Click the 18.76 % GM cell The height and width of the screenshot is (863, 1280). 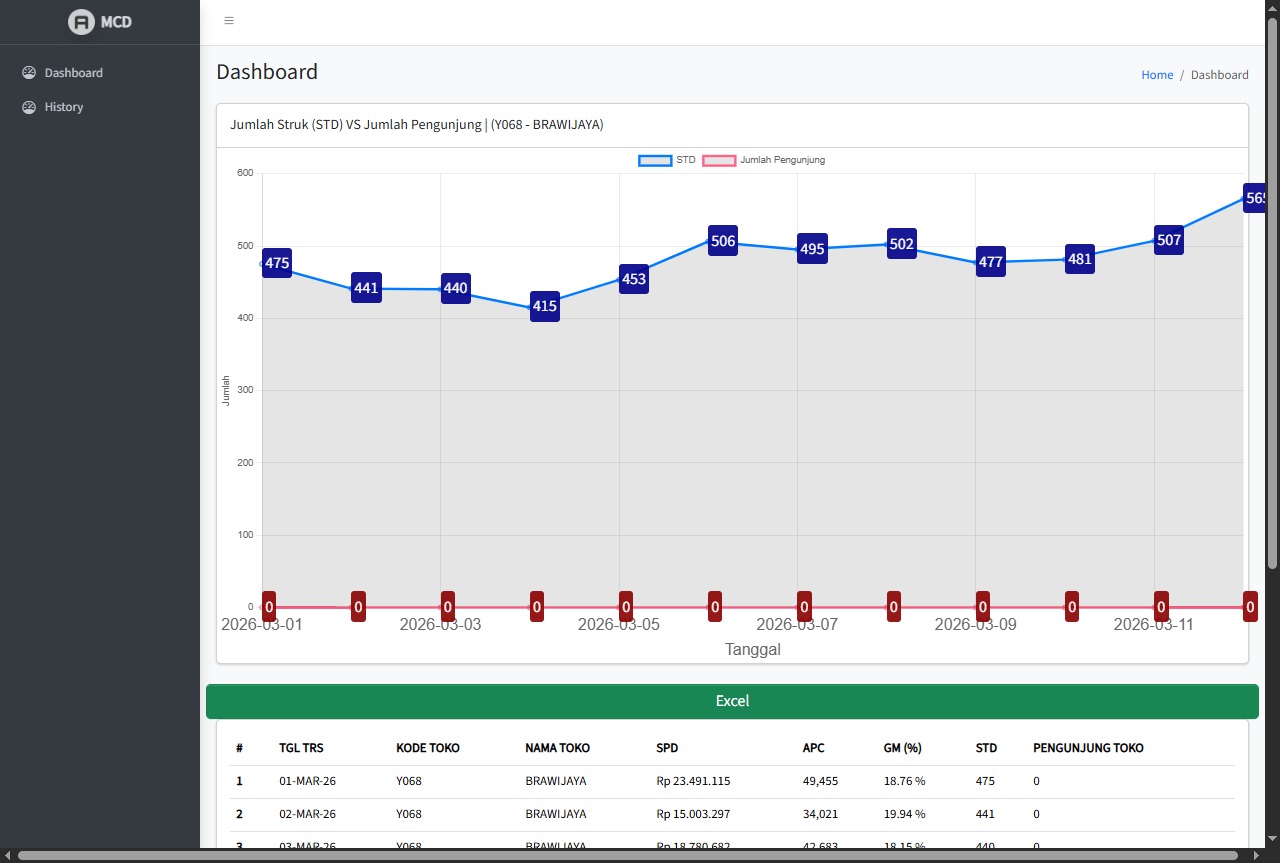905,781
